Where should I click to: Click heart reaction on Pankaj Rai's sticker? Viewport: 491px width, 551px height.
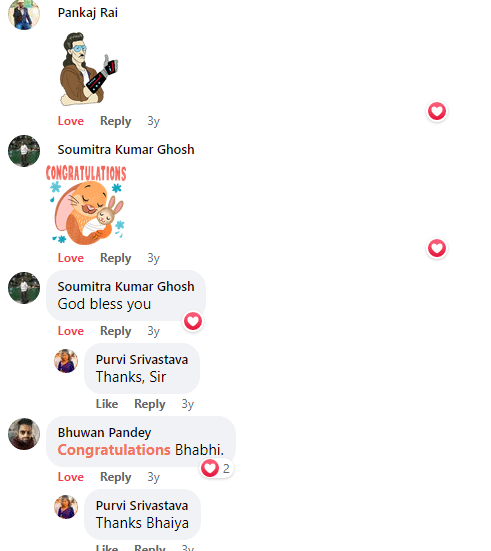(x=437, y=111)
